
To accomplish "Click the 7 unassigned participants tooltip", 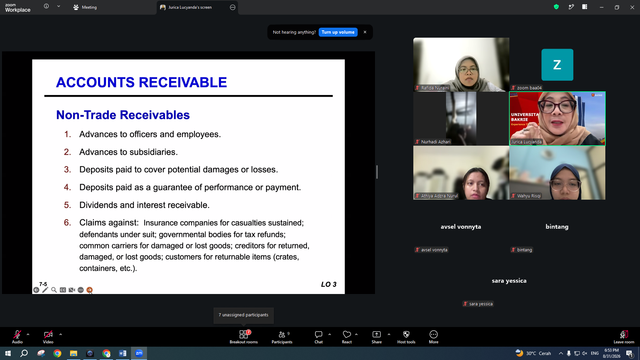I will coord(244,315).
